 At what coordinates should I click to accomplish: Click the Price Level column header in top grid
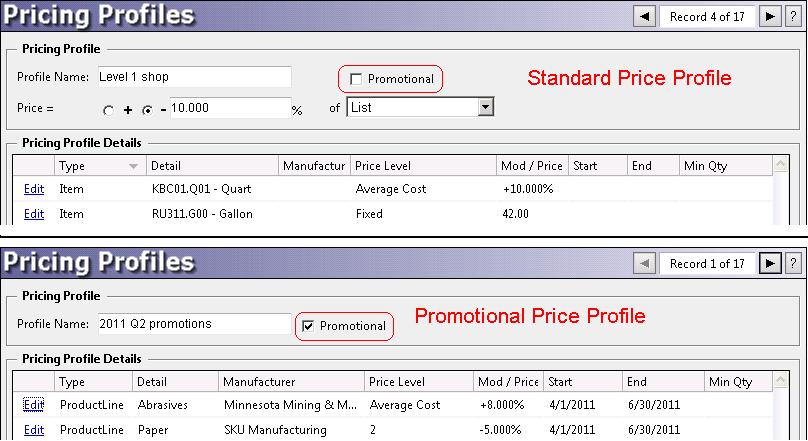click(x=422, y=166)
